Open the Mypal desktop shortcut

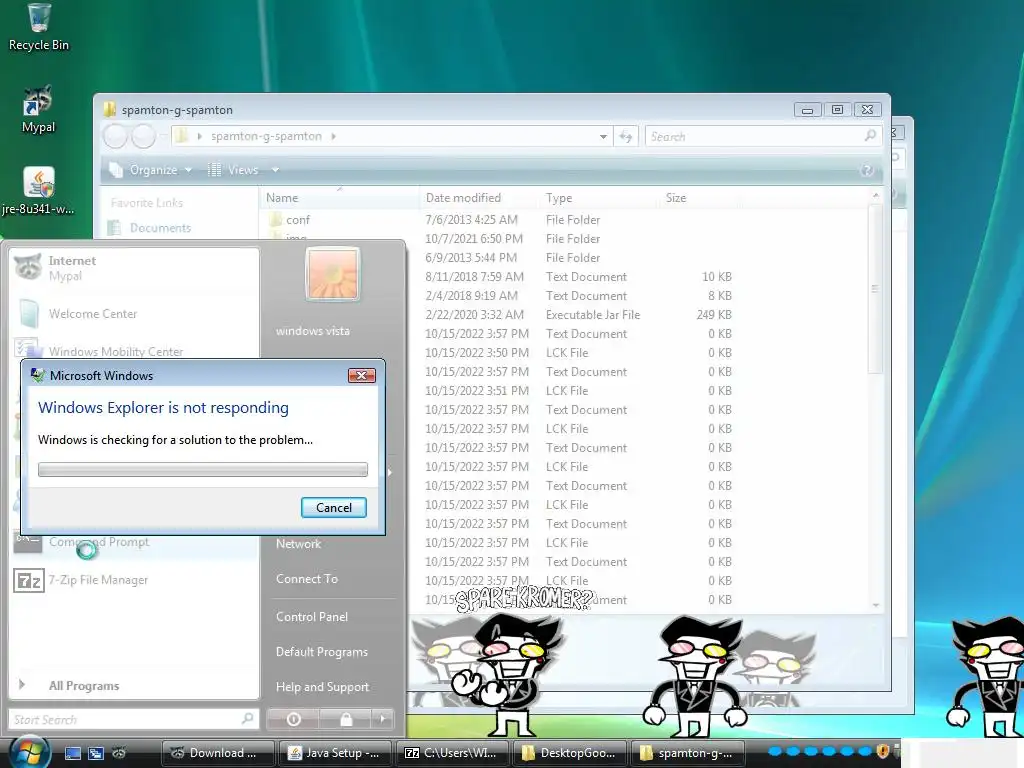click(x=39, y=109)
